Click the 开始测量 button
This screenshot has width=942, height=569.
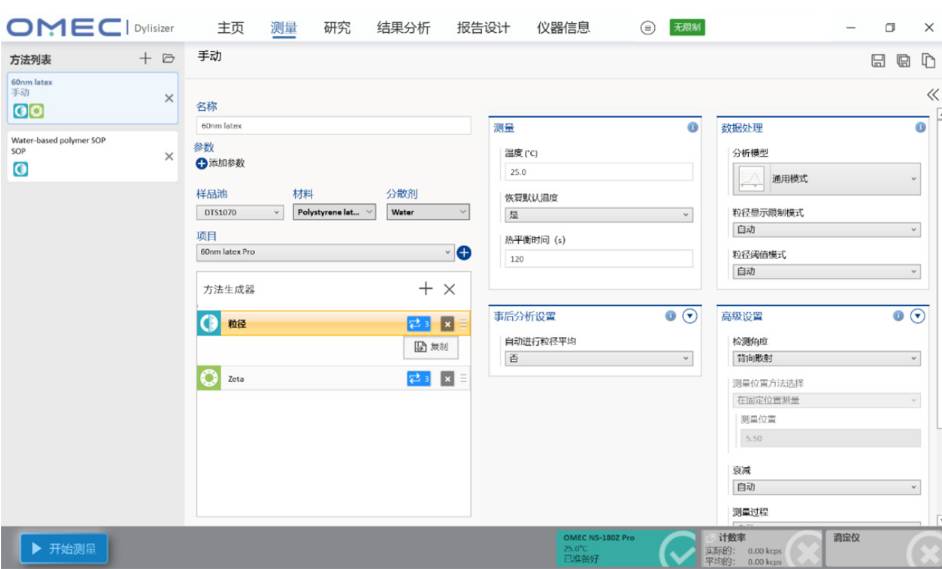tap(64, 548)
